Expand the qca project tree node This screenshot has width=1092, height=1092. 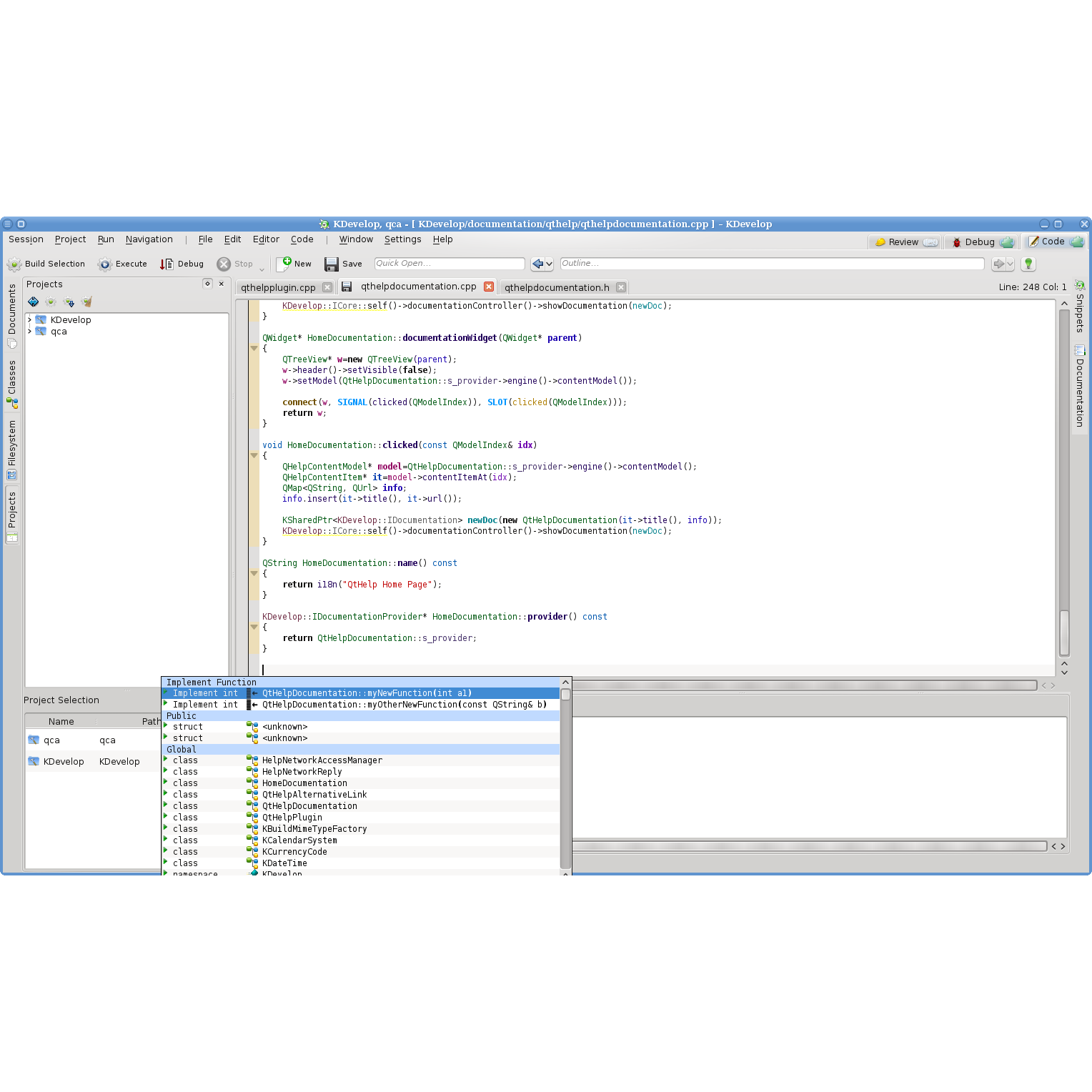point(29,331)
